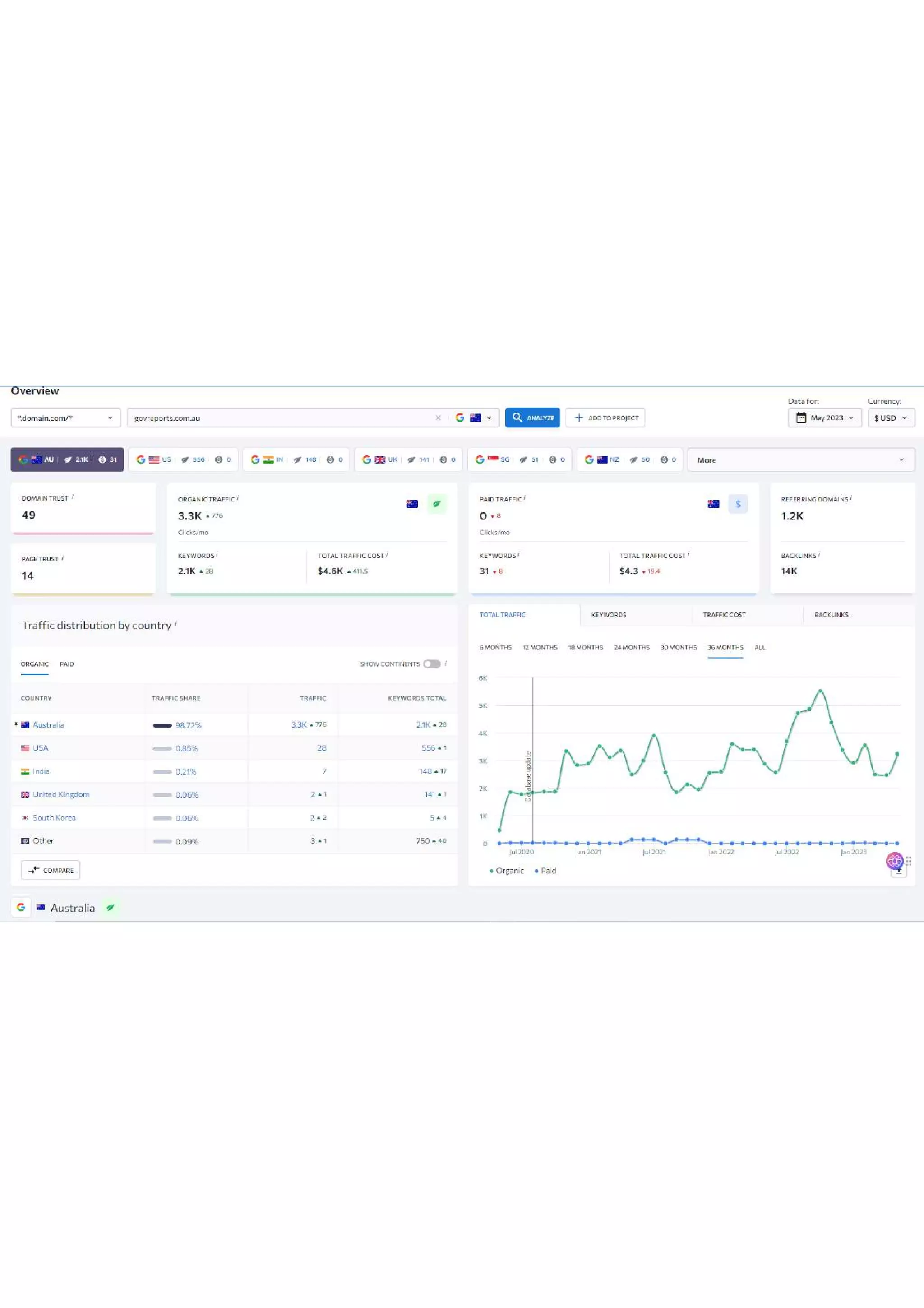Click the info icon next to Referring Domains

pos(850,498)
